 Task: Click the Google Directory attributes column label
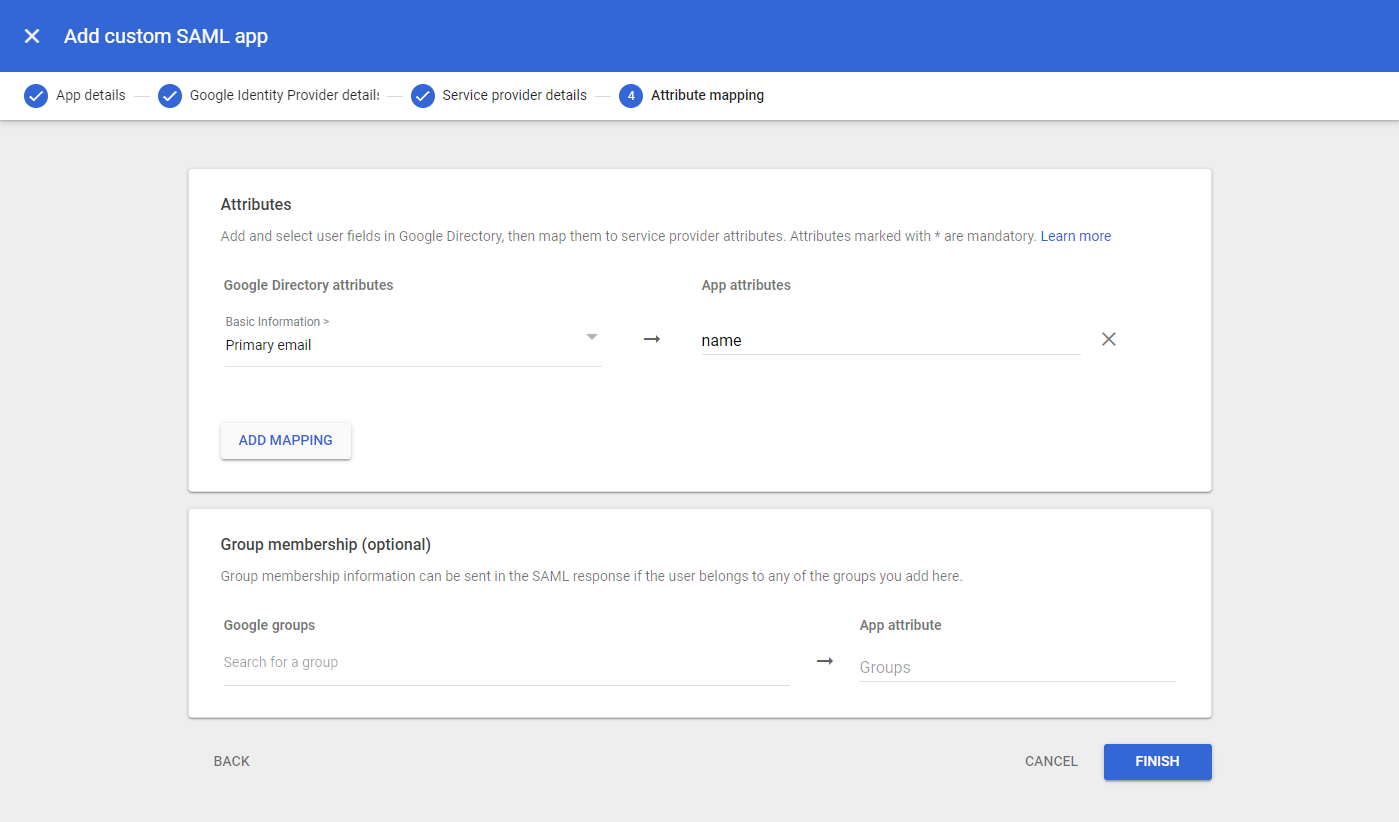[309, 285]
